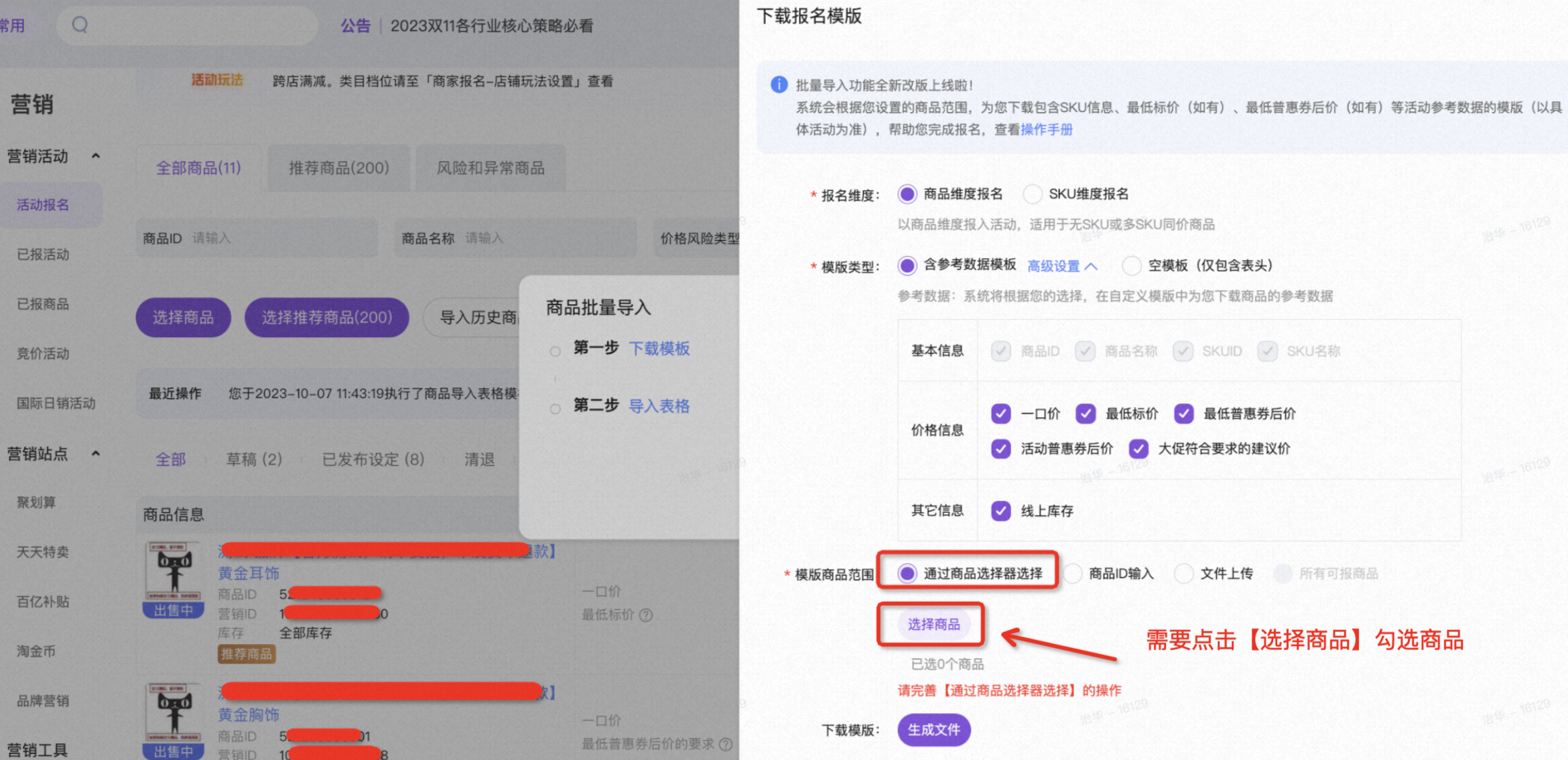
Task: Click 导入表格 link in step two
Action: point(659,405)
